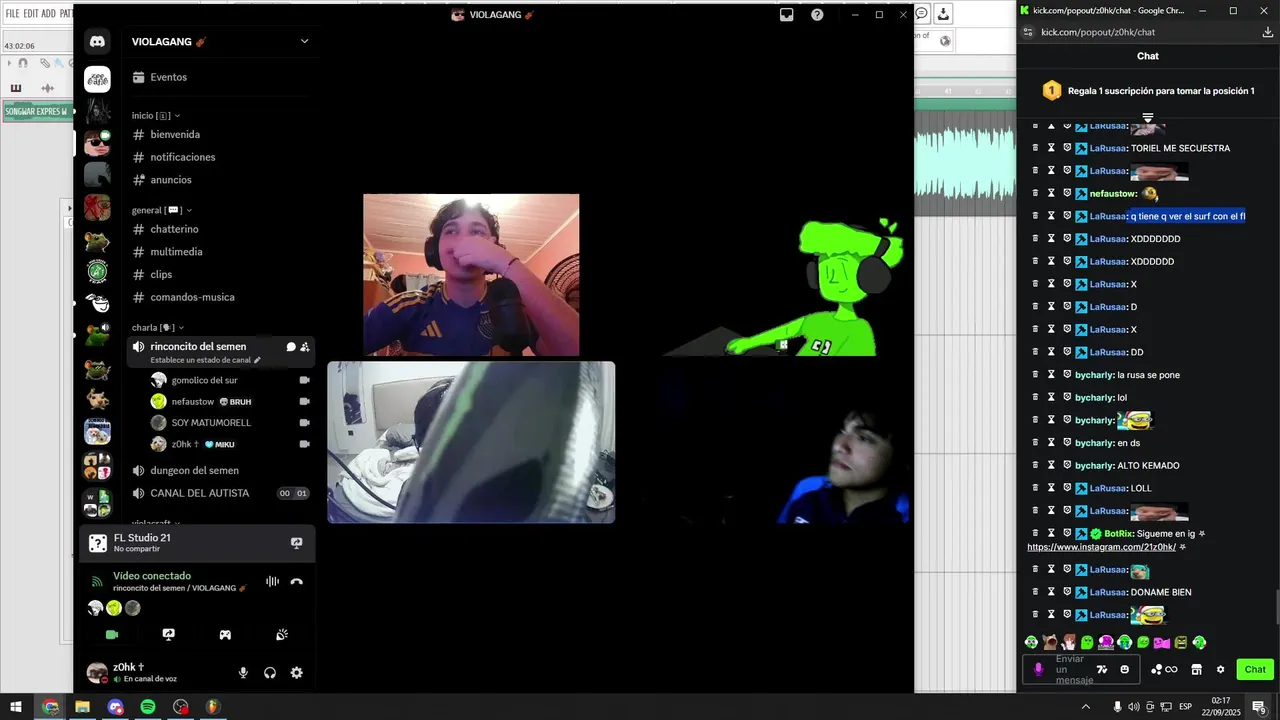Open FL Studio FILE menu
1280x720 pixels.
click(13, 14)
